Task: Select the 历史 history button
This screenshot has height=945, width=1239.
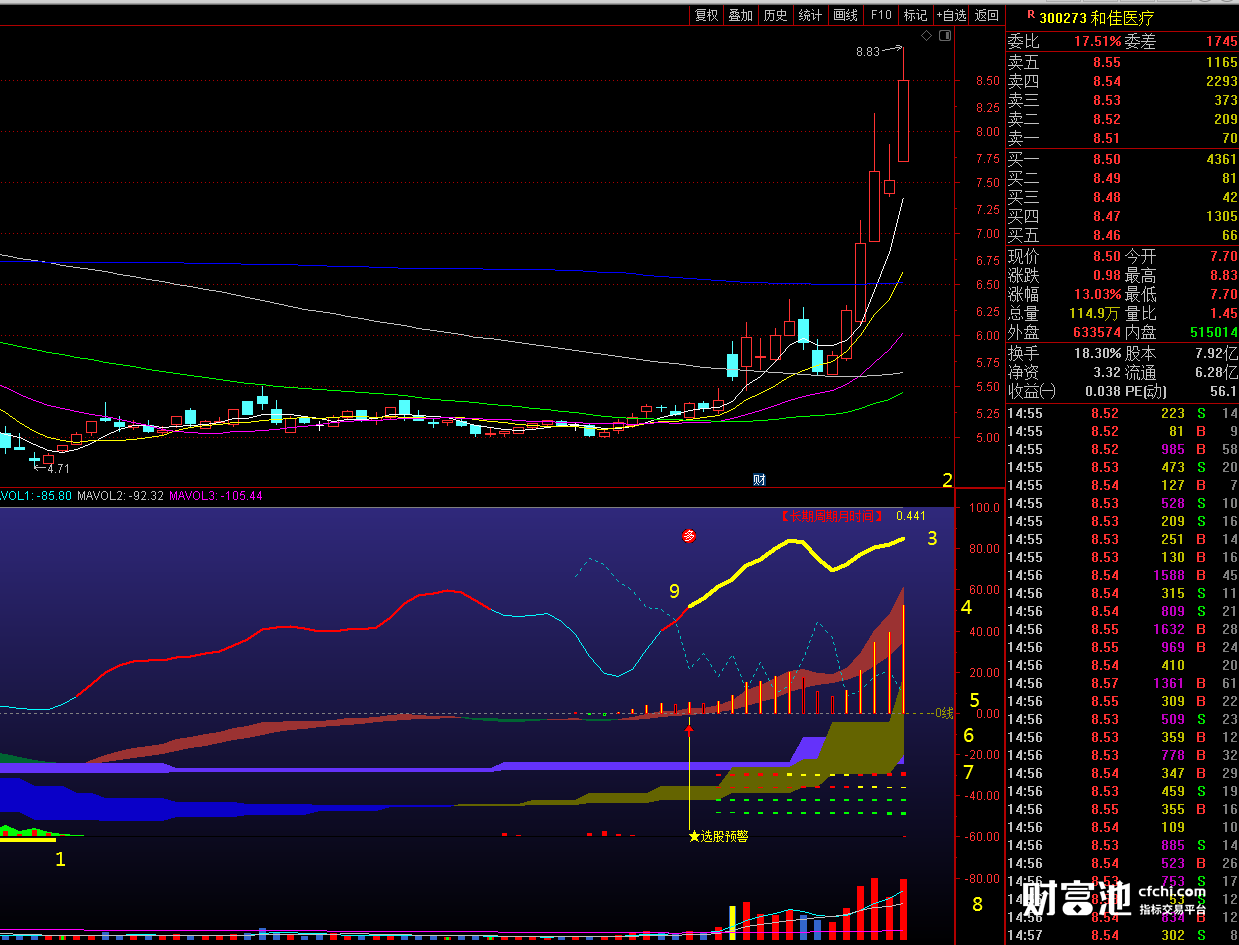Action: [775, 15]
